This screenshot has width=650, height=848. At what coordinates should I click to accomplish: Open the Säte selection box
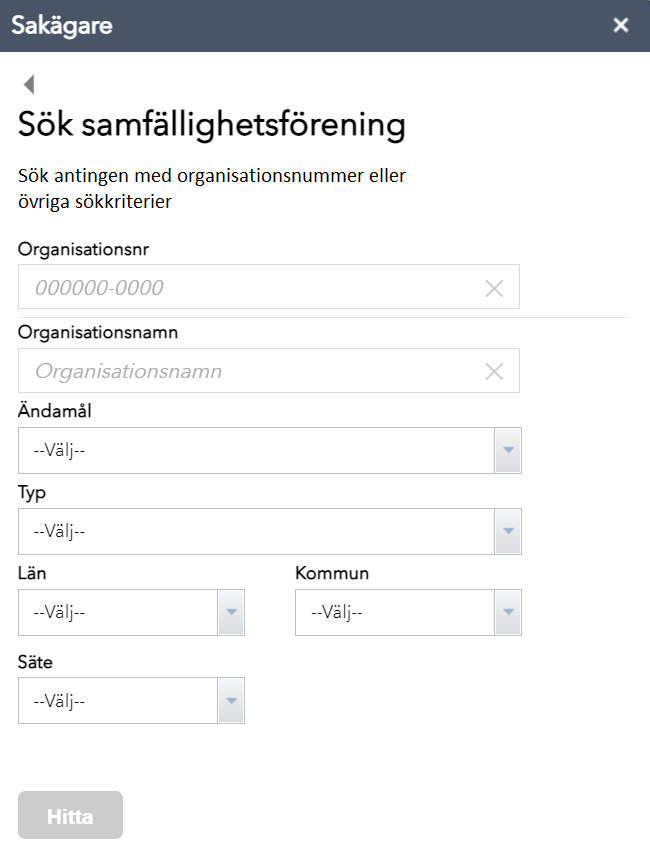tap(118, 701)
